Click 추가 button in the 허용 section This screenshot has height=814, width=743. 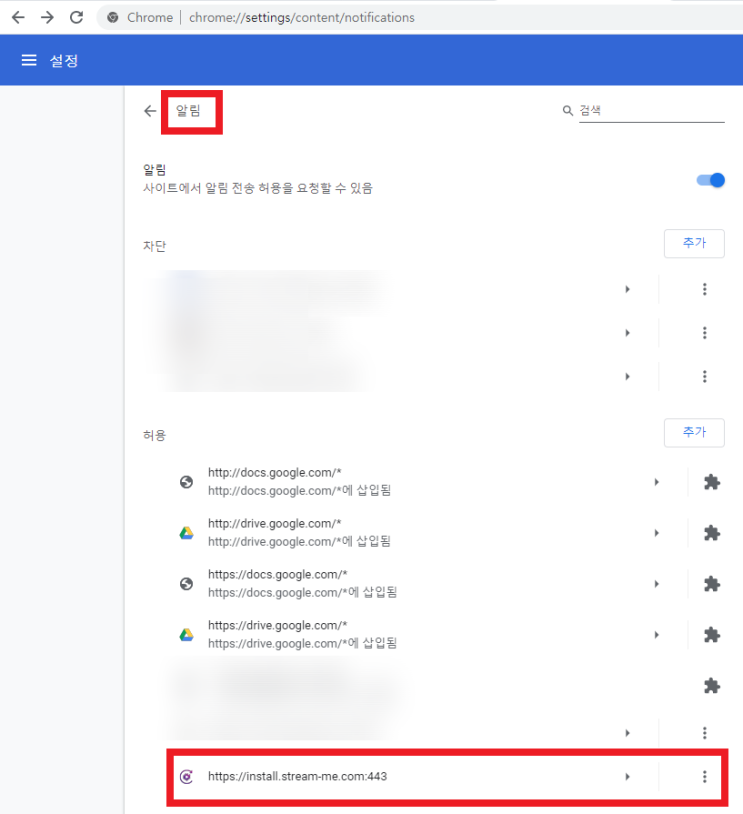(x=694, y=432)
